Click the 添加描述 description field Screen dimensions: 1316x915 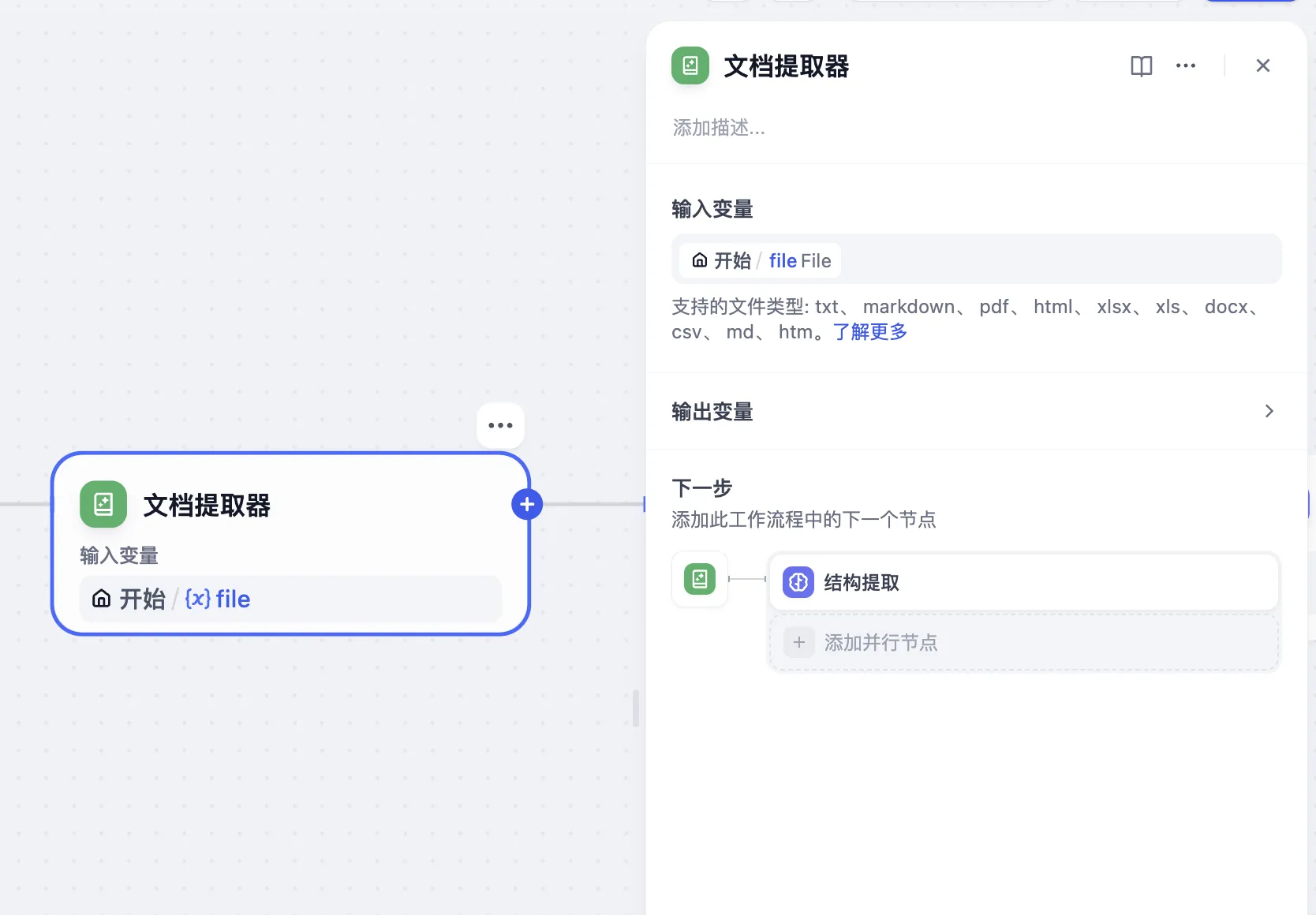click(x=719, y=128)
